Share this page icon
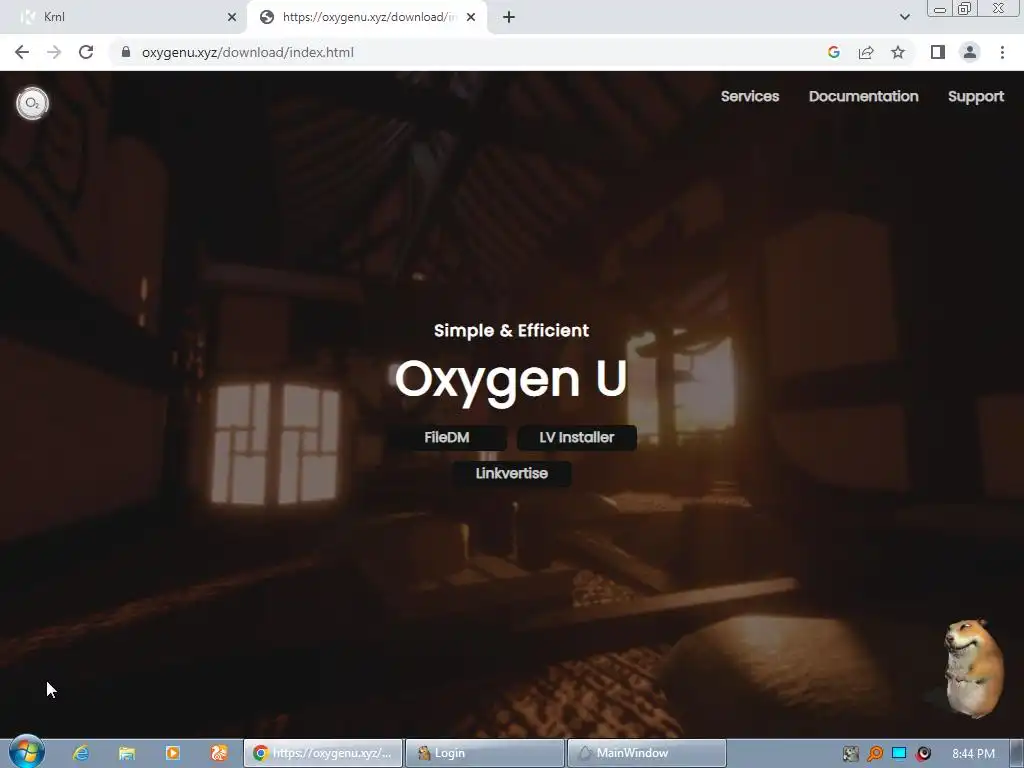The width and height of the screenshot is (1024, 768). (x=866, y=52)
